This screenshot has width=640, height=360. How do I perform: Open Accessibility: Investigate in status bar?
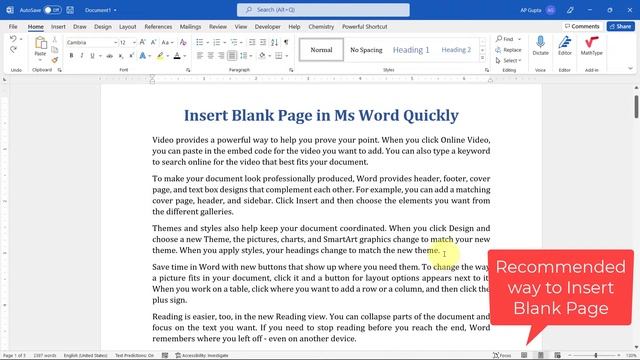(x=202, y=356)
